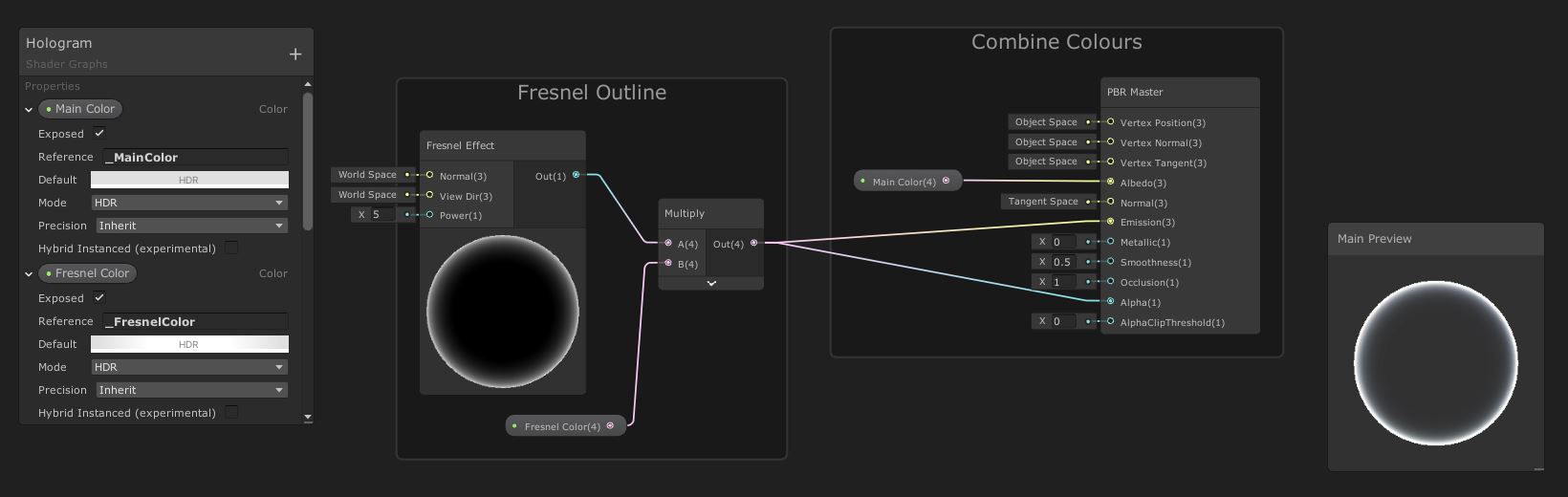Toggle Exposed checkbox for Main Color

(x=99, y=134)
